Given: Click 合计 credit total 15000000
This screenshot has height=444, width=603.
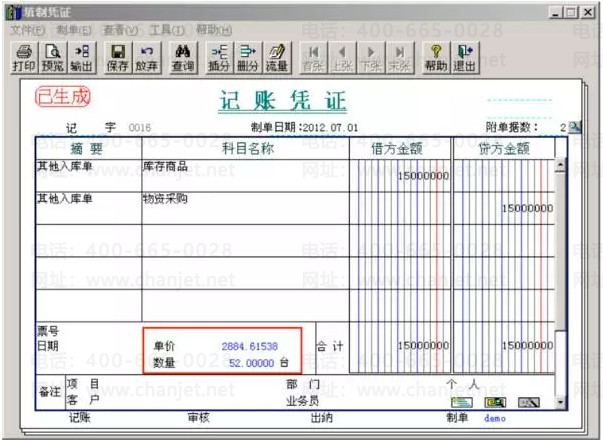Looking at the screenshot, I should pos(527,346).
